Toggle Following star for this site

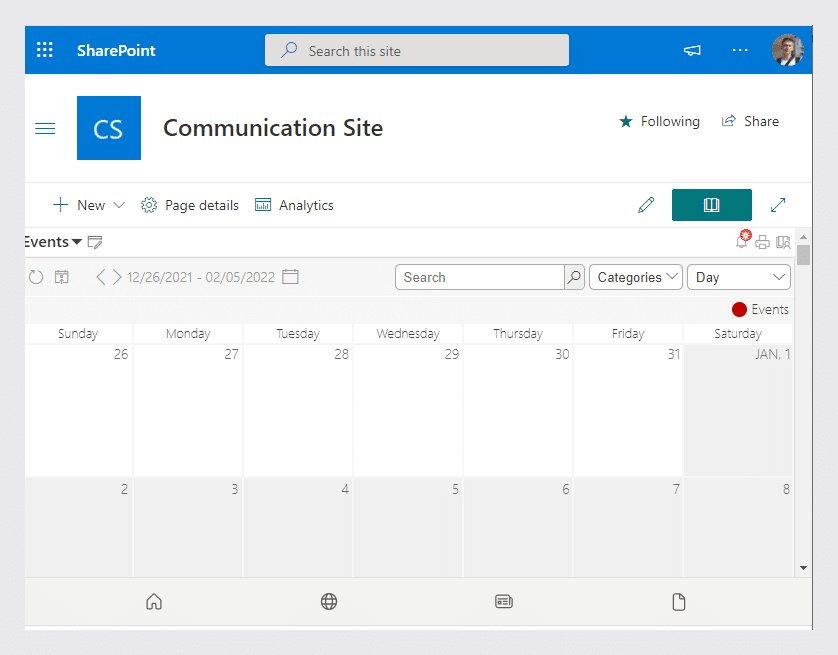659,121
